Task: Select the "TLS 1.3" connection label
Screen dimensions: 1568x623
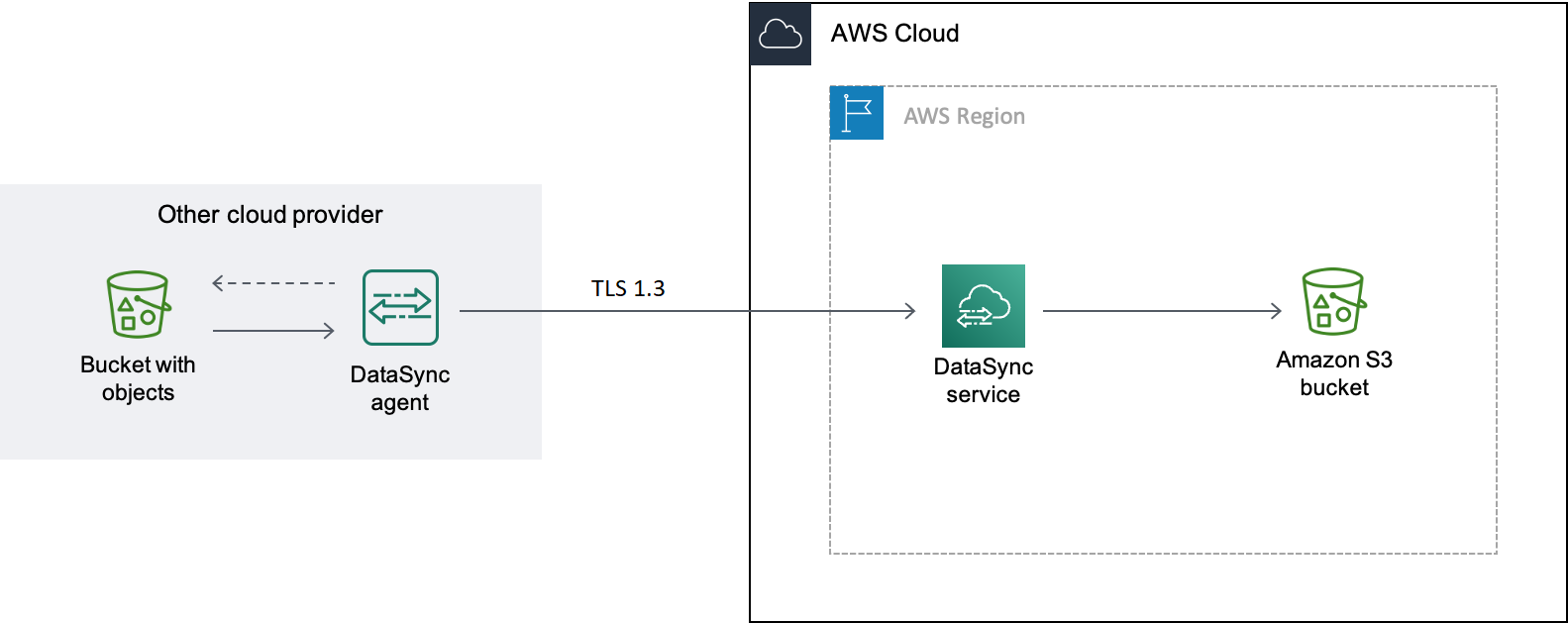Action: (628, 288)
